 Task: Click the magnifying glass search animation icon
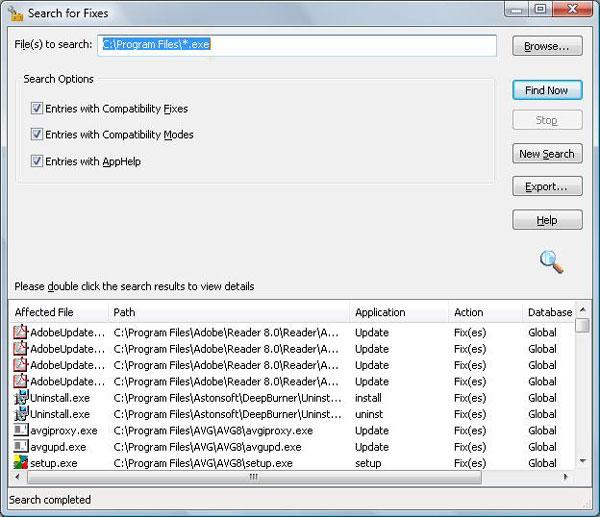[551, 262]
